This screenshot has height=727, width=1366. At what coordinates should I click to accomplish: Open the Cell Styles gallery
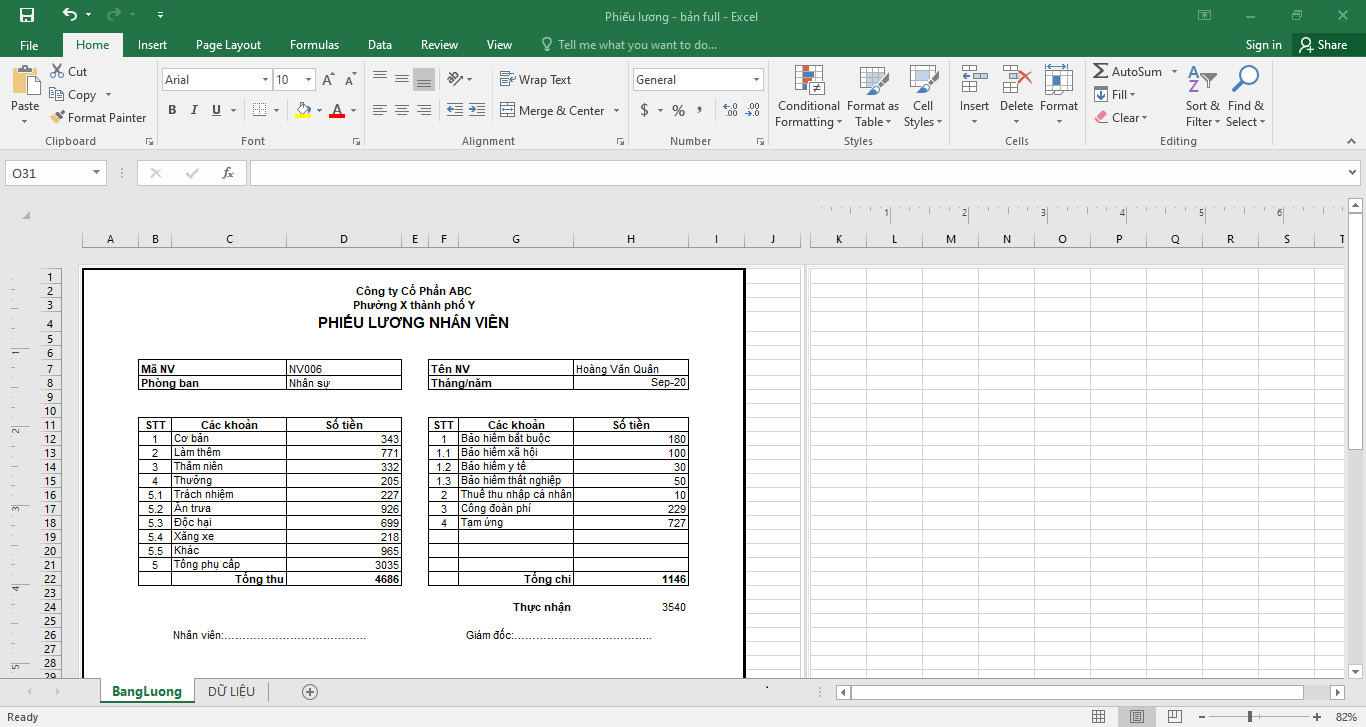point(923,97)
